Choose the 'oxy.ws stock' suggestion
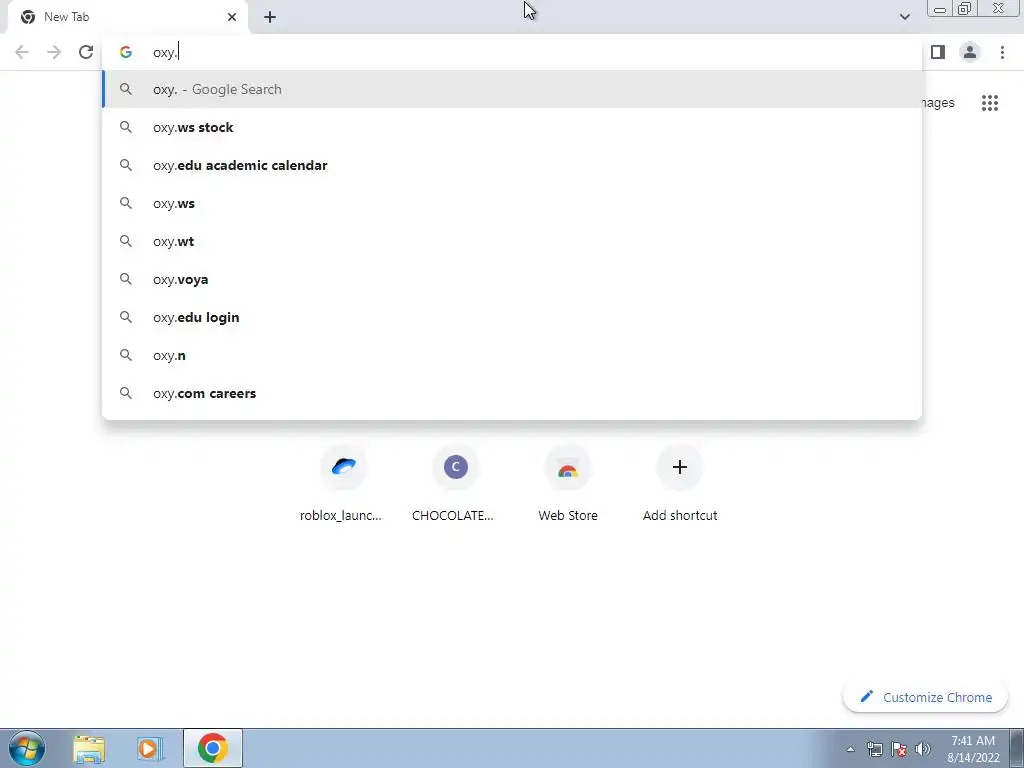1024x768 pixels. [x=512, y=127]
